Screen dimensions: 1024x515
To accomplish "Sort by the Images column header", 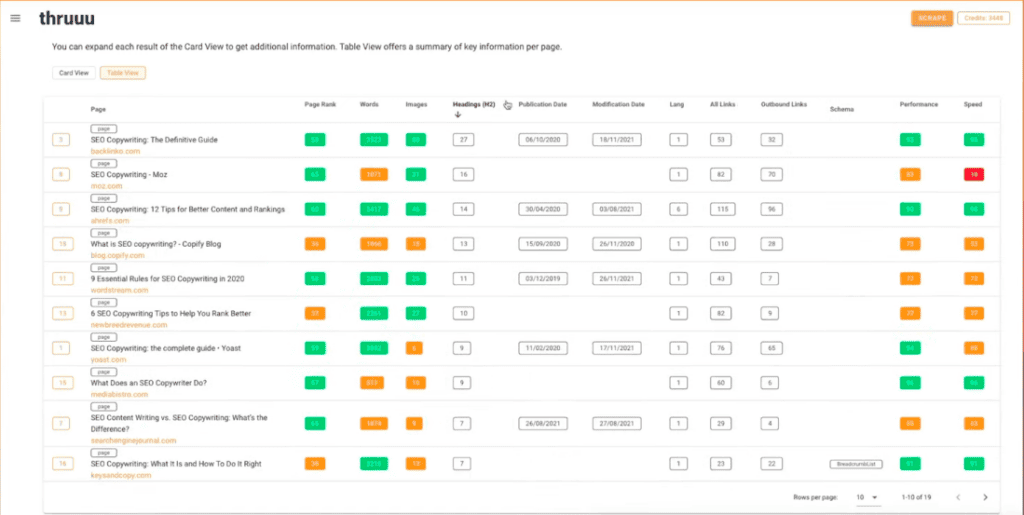I will (416, 104).
